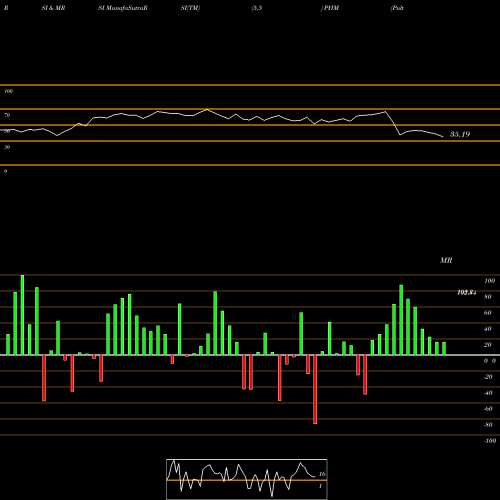
Task: Click the RSI value 35.19
Action: coord(460,134)
